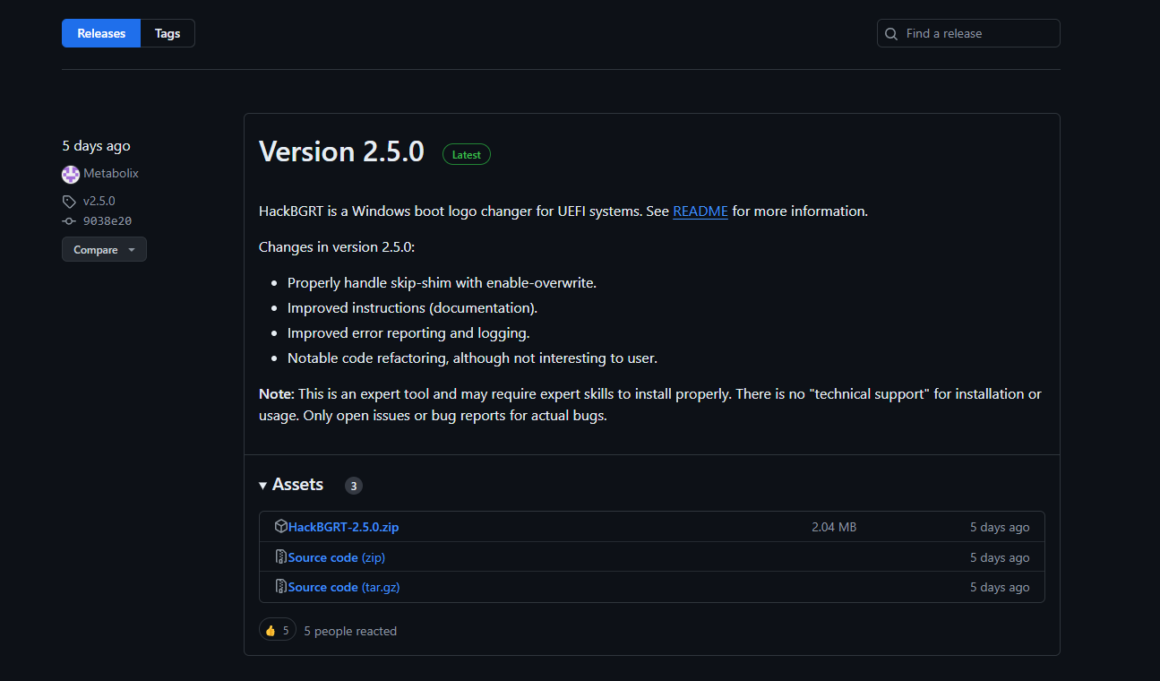Add a thumbs up reaction

pyautogui.click(x=277, y=630)
